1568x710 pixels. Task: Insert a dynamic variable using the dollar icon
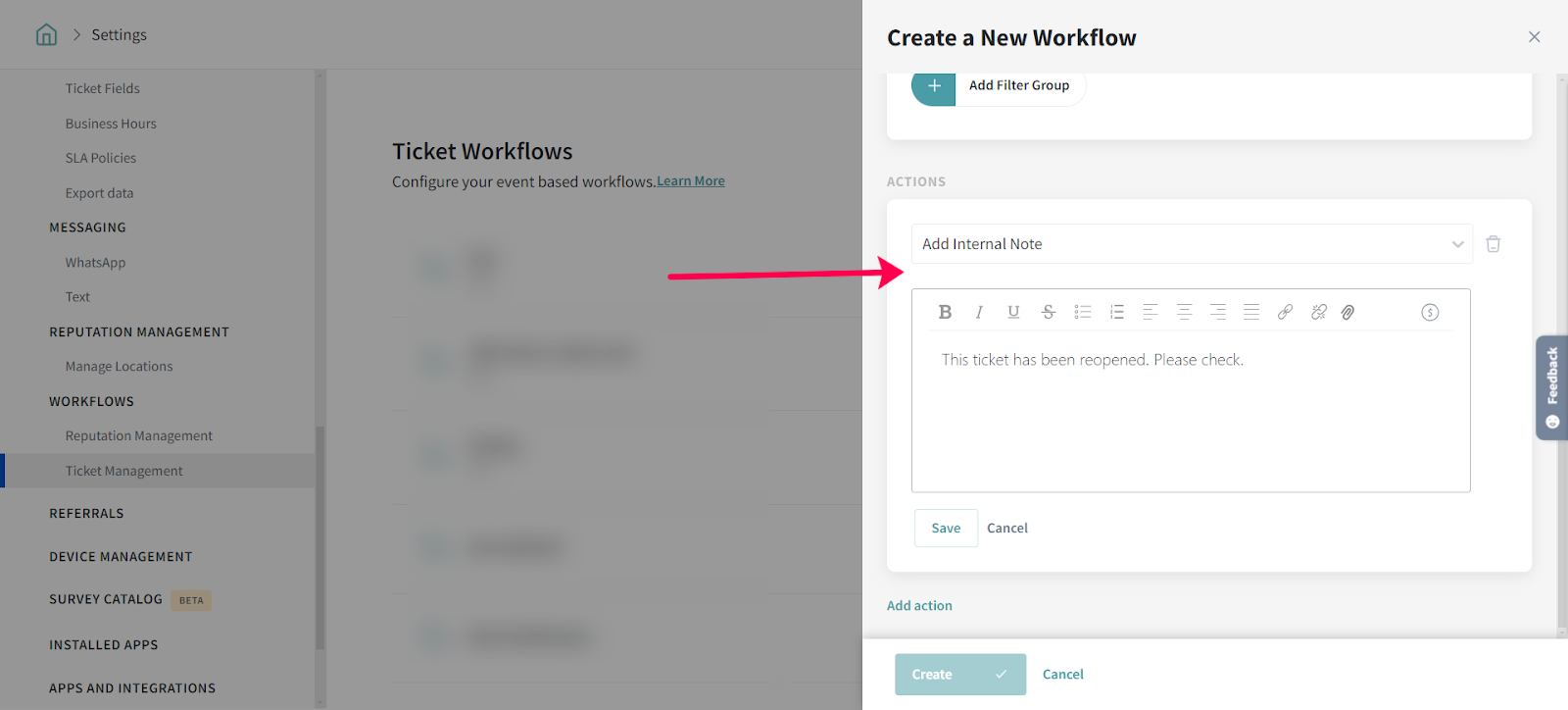pyautogui.click(x=1430, y=312)
